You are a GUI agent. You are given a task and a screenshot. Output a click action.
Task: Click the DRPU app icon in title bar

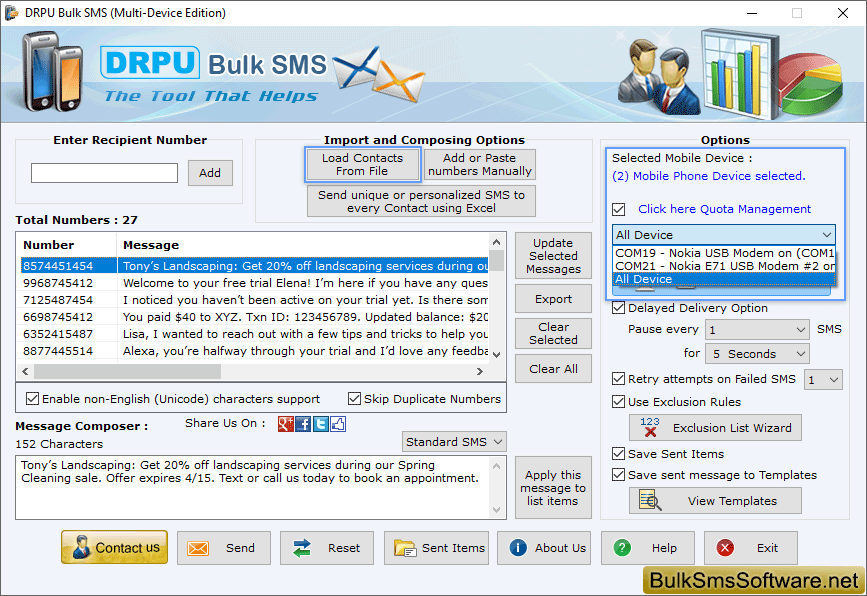click(11, 13)
